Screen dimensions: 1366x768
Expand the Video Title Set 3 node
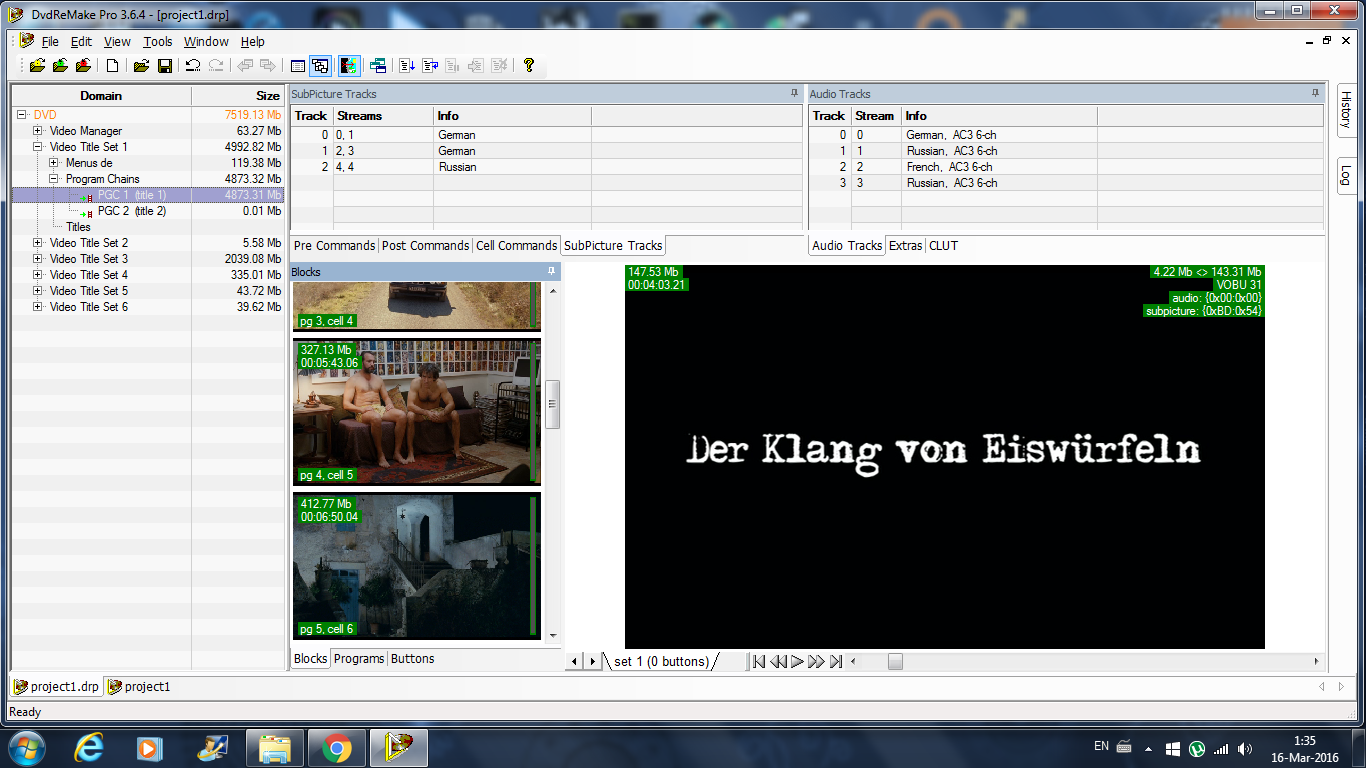pyautogui.click(x=38, y=259)
